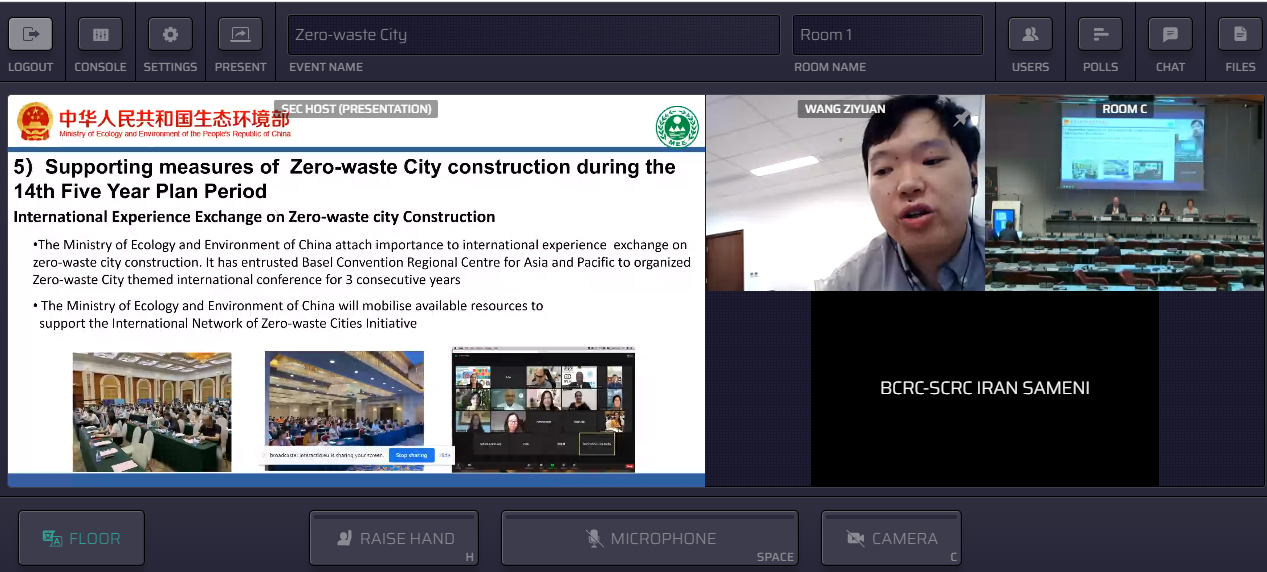Toggle the Camera button
1267x572 pixels.
pos(891,538)
